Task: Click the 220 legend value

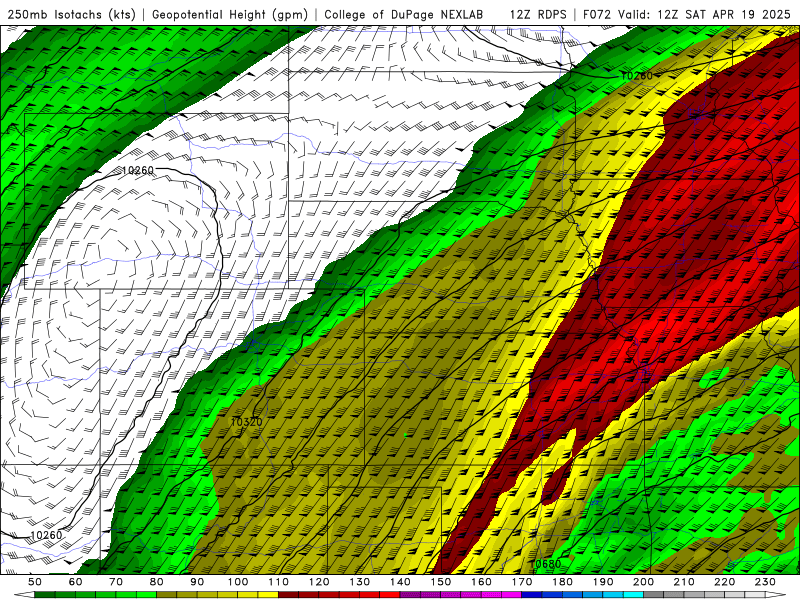Action: point(724,582)
